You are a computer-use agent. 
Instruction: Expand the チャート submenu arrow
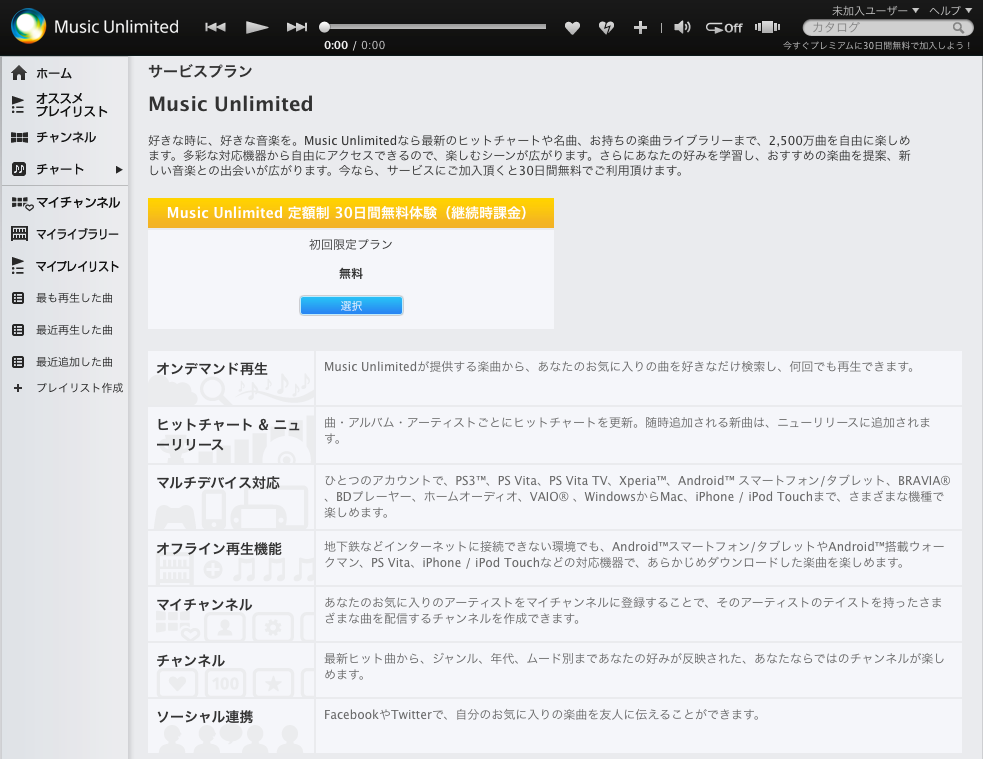[x=119, y=169]
